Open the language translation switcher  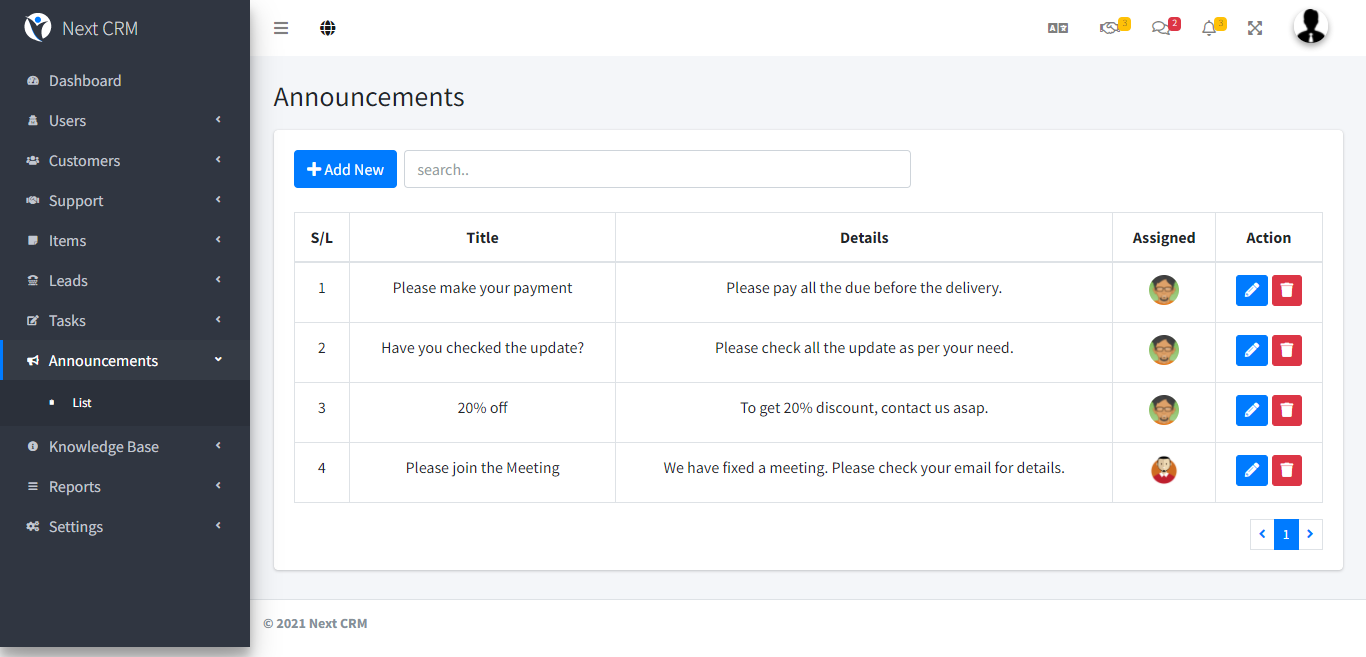[1057, 28]
